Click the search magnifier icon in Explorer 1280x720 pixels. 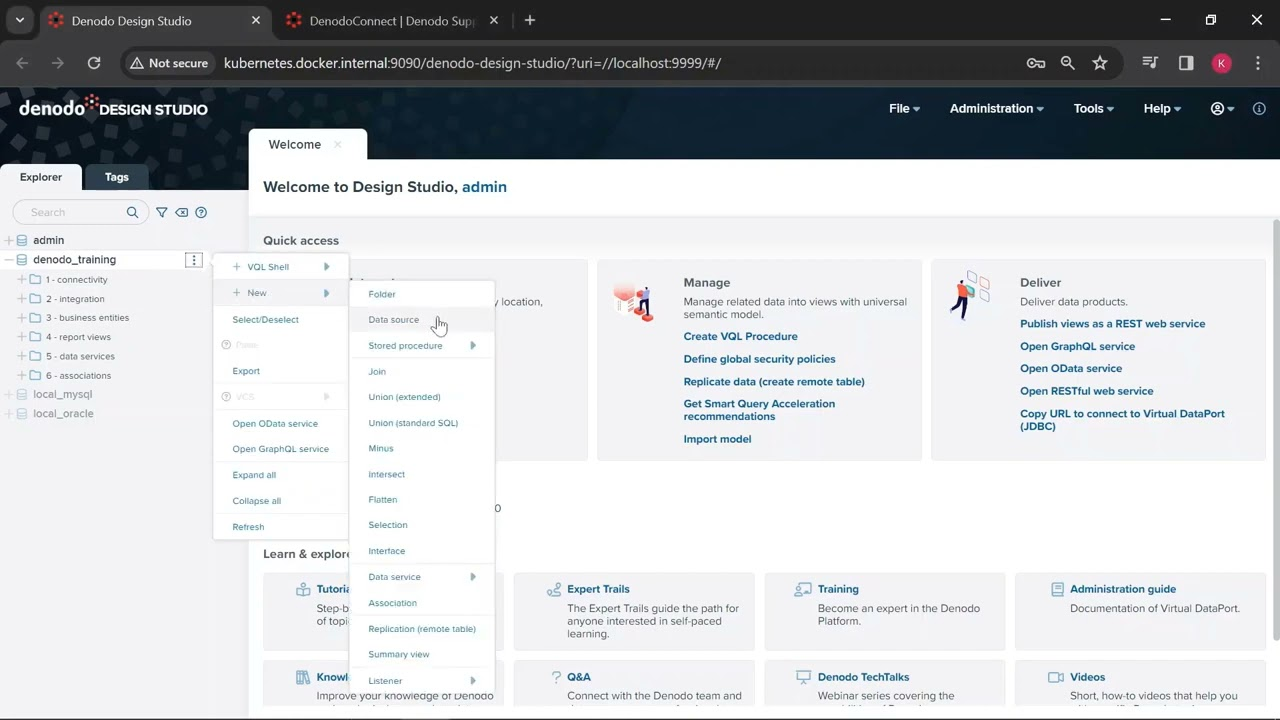(132, 212)
